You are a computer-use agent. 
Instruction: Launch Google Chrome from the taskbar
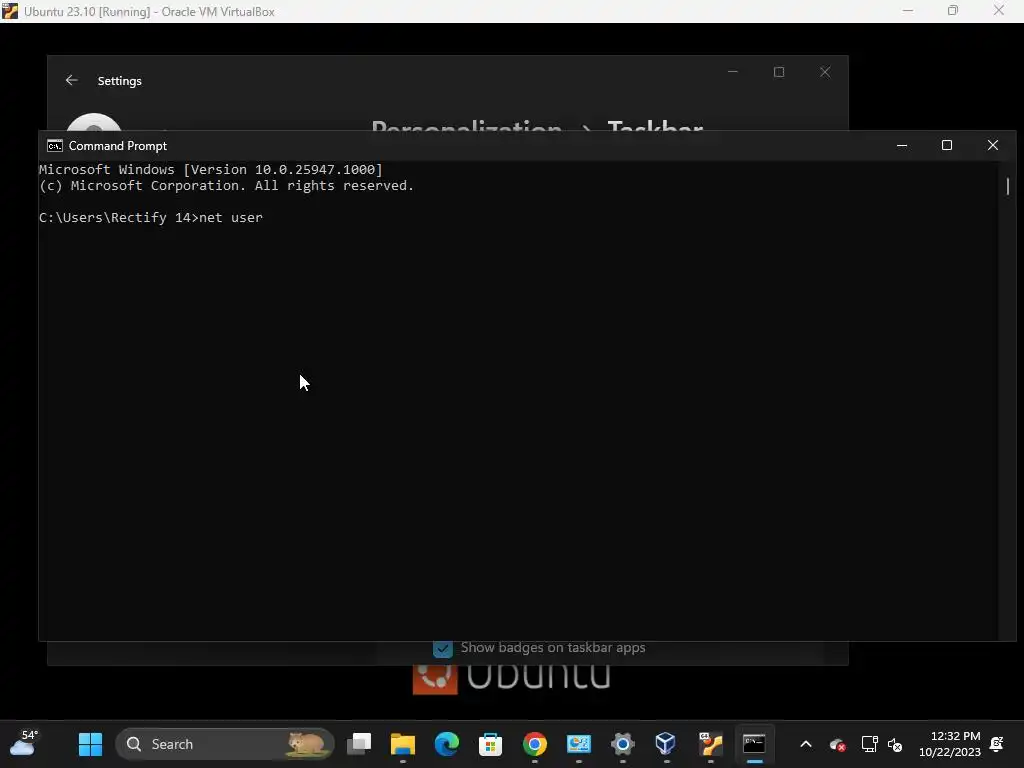535,744
